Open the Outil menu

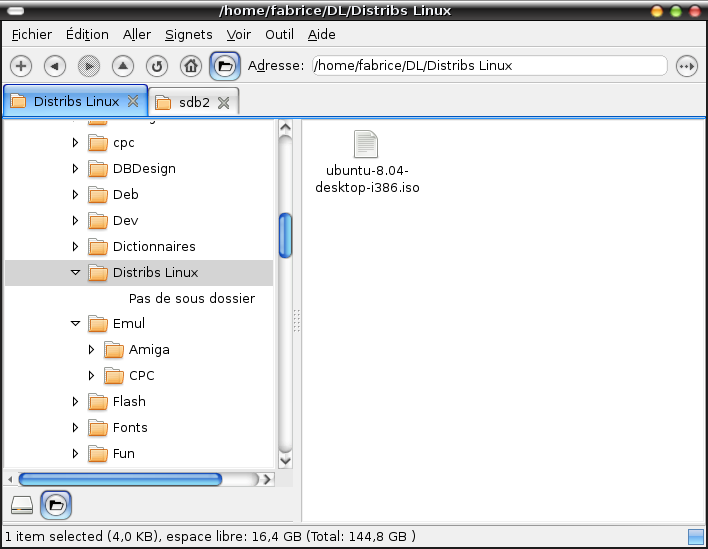(x=279, y=34)
